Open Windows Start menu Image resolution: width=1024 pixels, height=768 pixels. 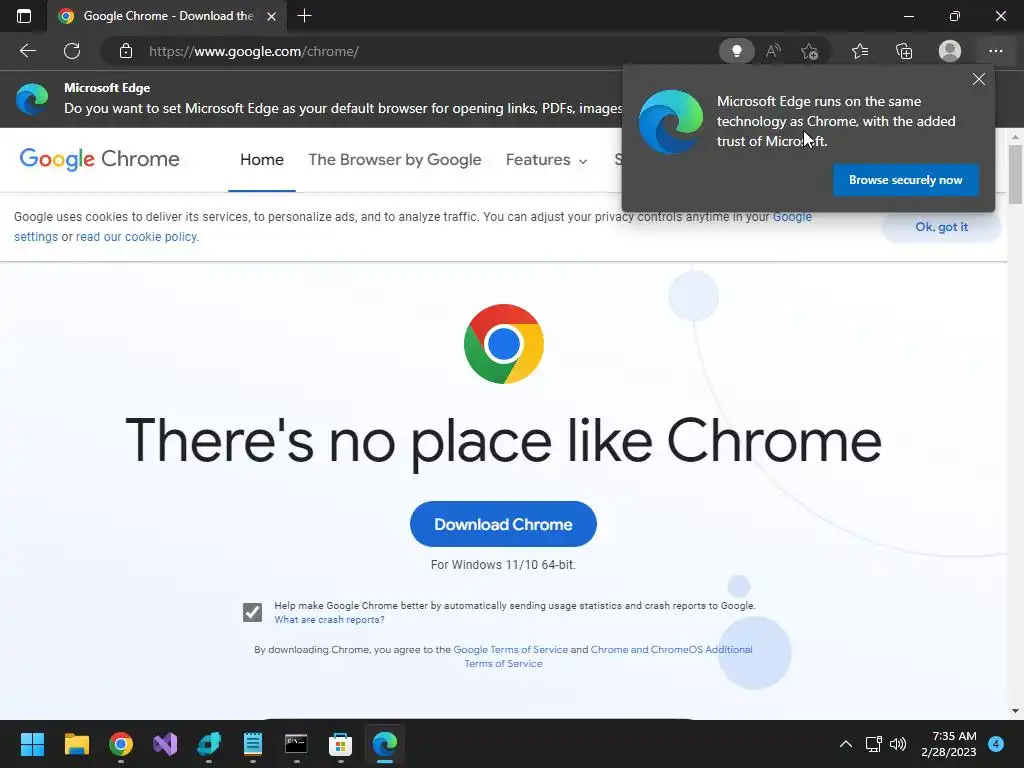[x=32, y=744]
